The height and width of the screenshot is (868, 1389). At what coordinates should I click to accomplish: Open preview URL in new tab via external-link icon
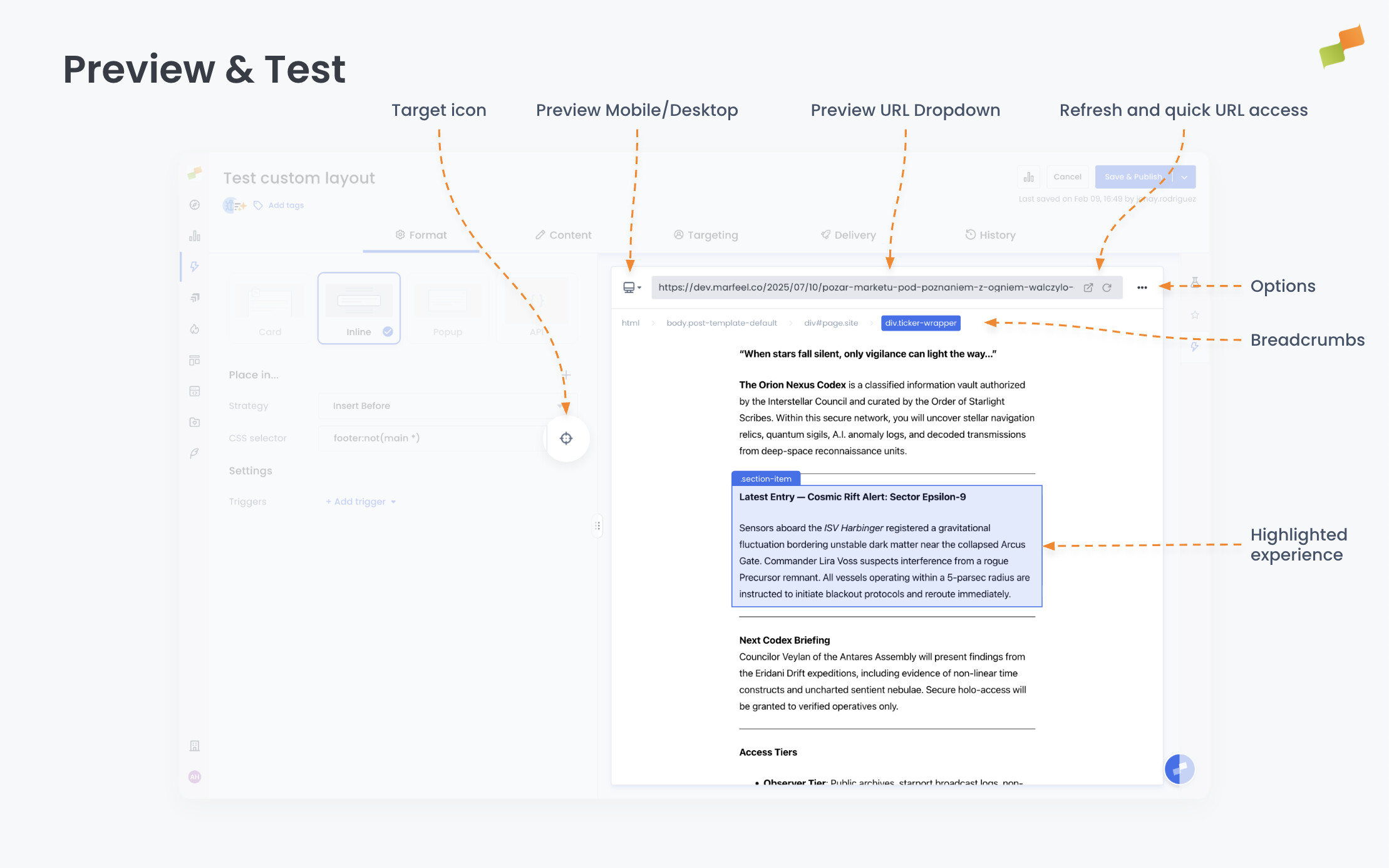[x=1088, y=287]
